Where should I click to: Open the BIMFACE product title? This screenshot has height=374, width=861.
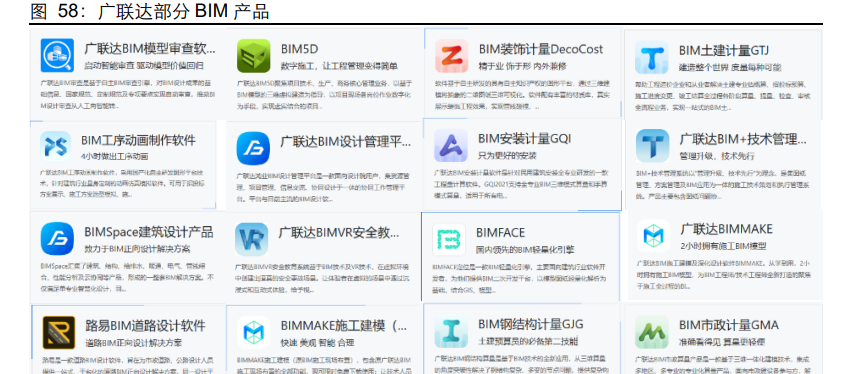(x=500, y=233)
